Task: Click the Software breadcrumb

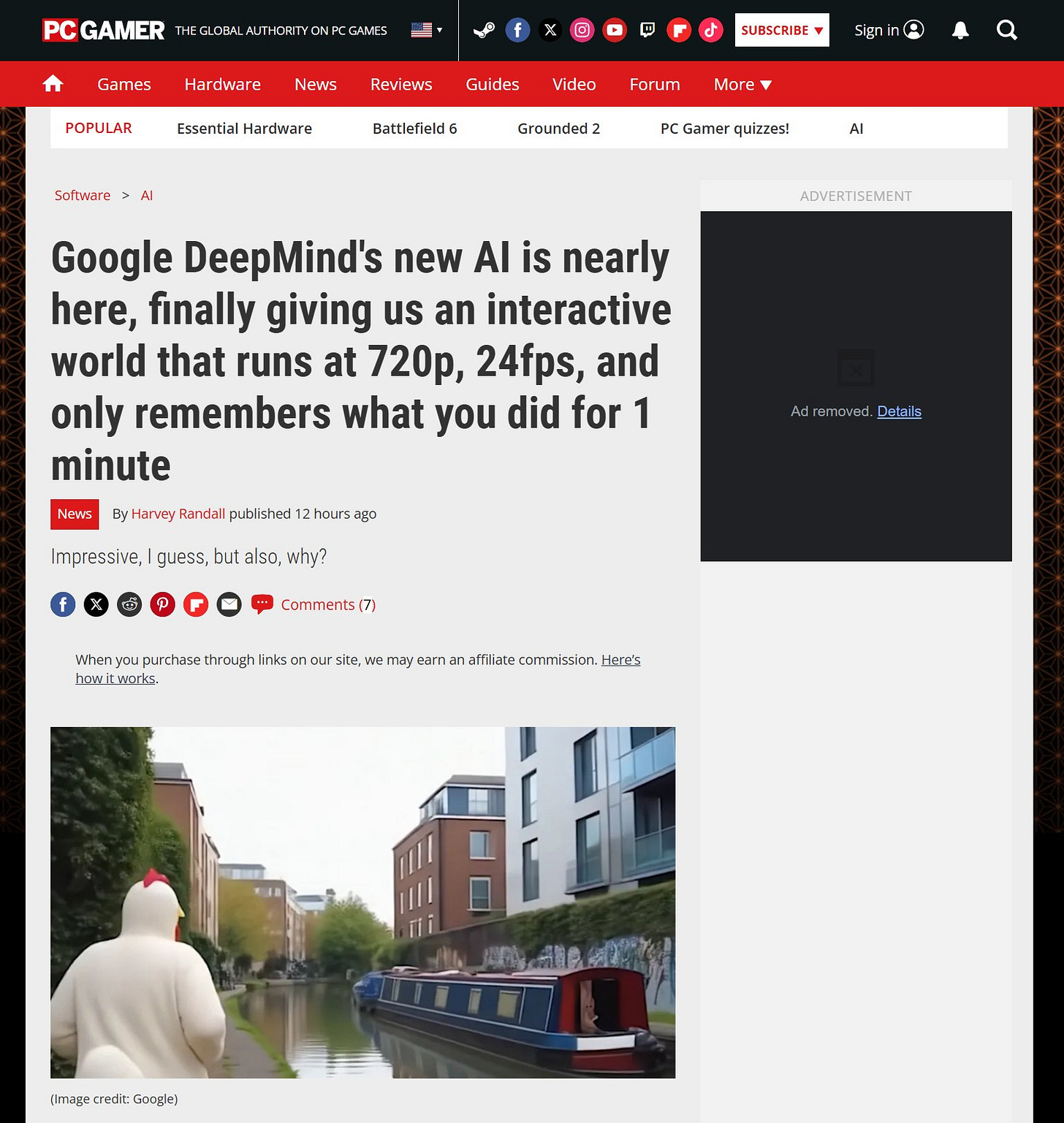Action: point(83,195)
